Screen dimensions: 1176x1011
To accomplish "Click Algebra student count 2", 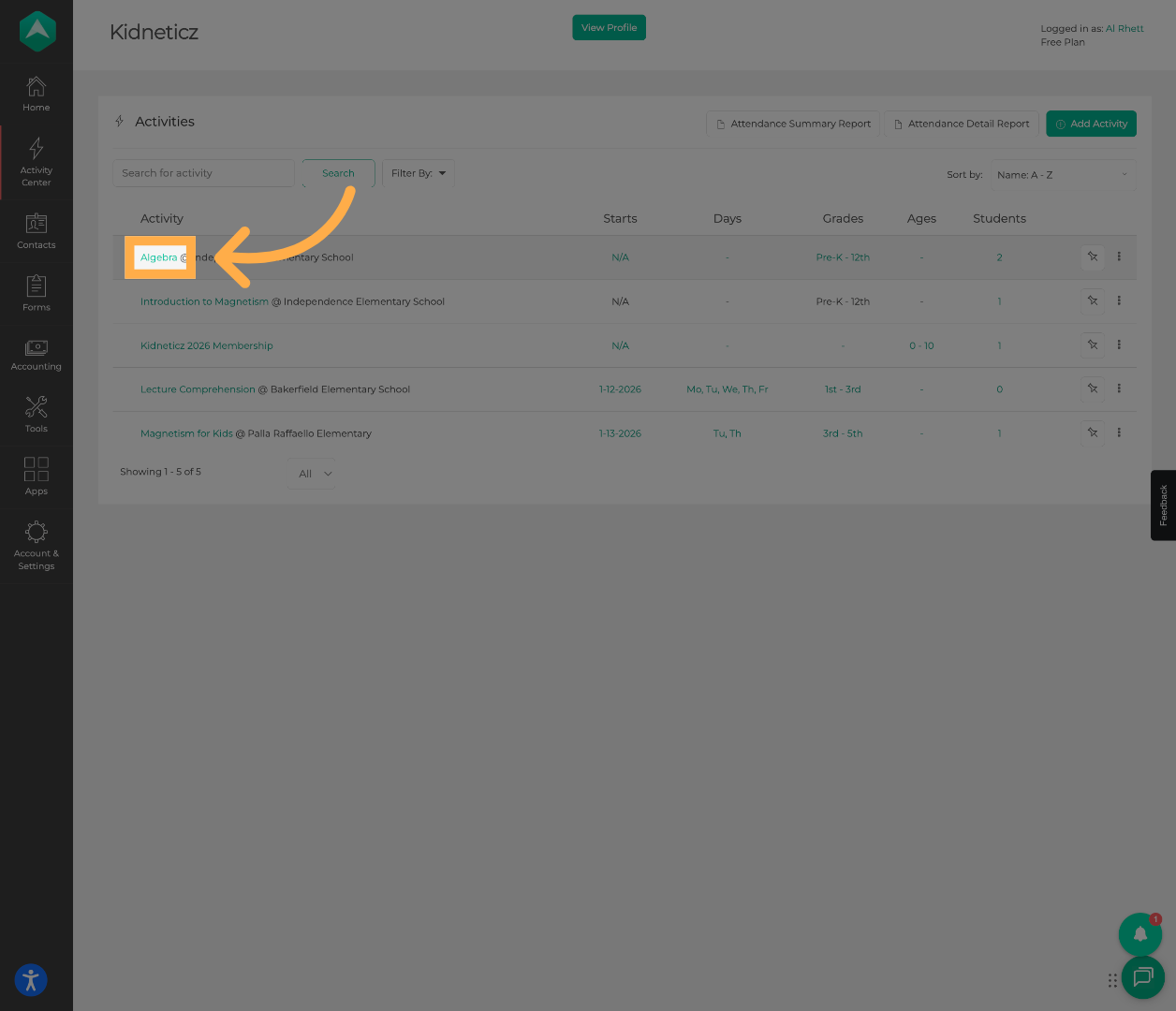I will point(1000,257).
